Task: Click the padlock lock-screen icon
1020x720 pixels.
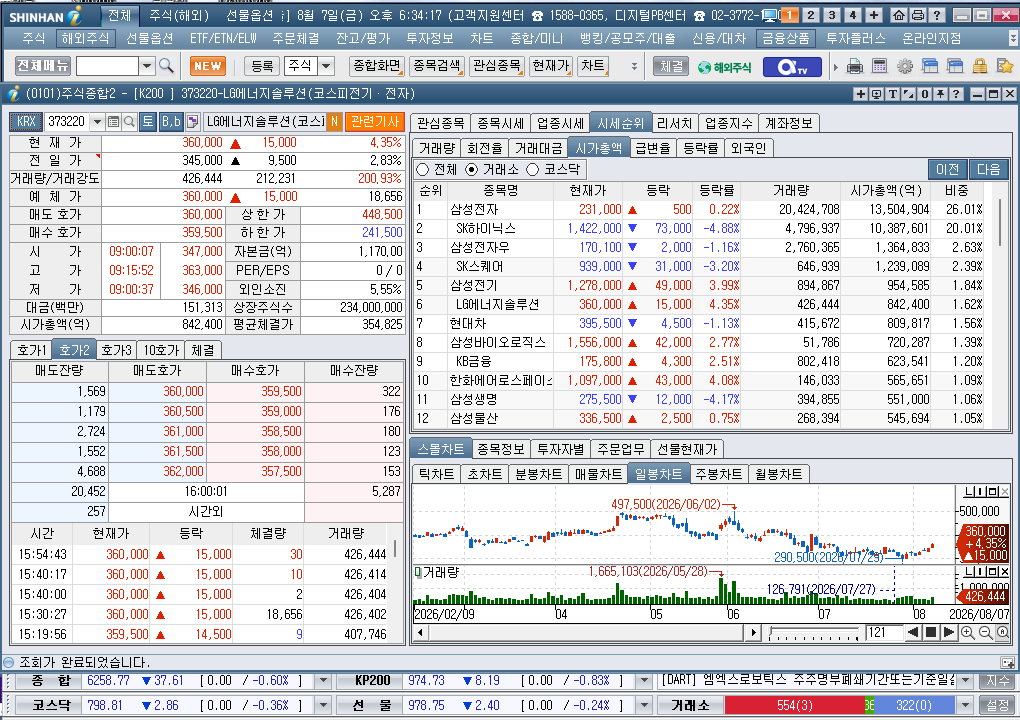Action: (980, 66)
